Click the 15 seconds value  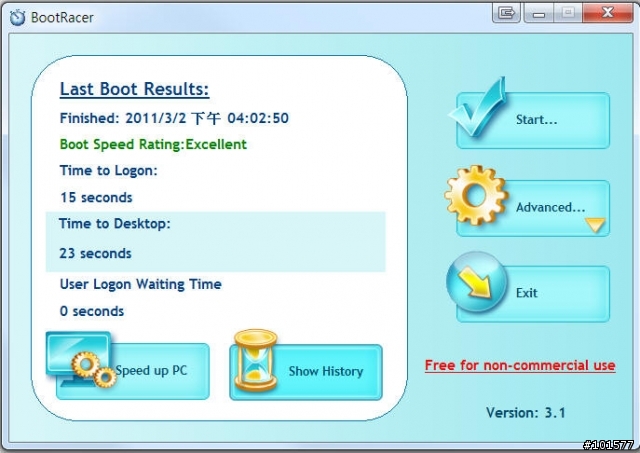tap(96, 198)
